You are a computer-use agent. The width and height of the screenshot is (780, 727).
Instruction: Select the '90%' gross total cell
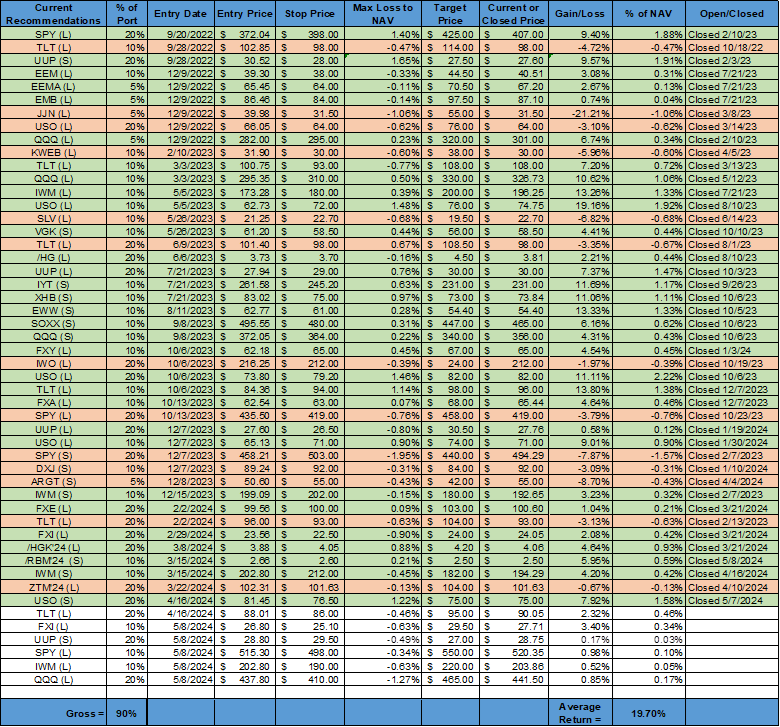pyautogui.click(x=126, y=713)
